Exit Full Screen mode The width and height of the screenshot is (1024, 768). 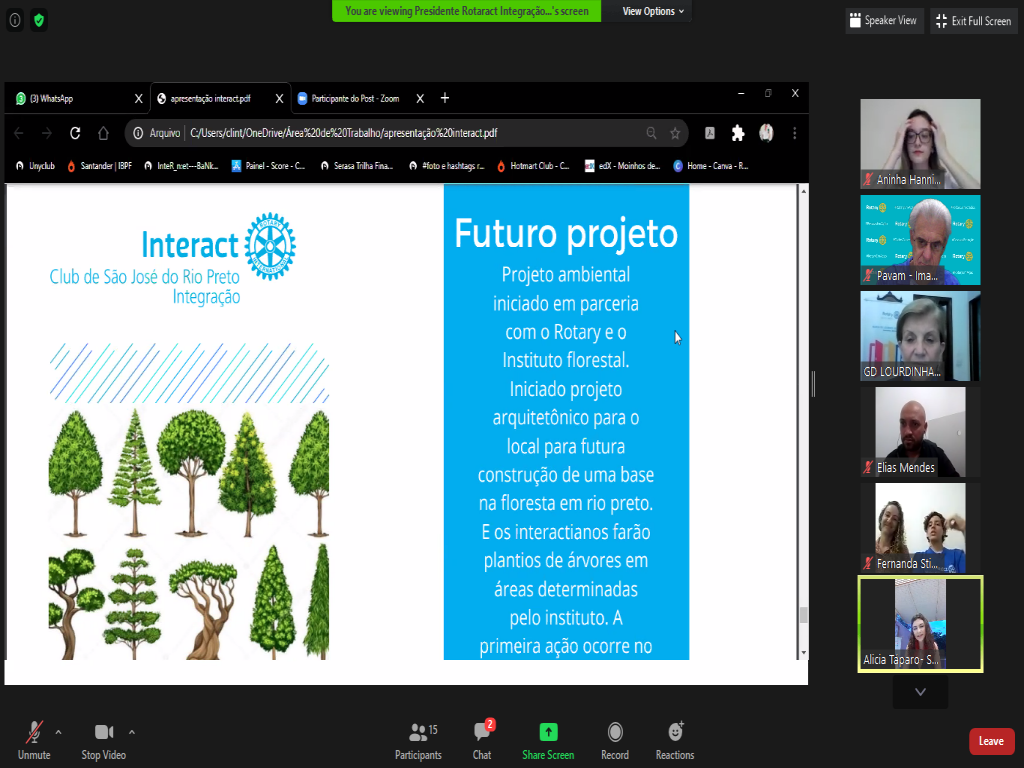click(974, 21)
